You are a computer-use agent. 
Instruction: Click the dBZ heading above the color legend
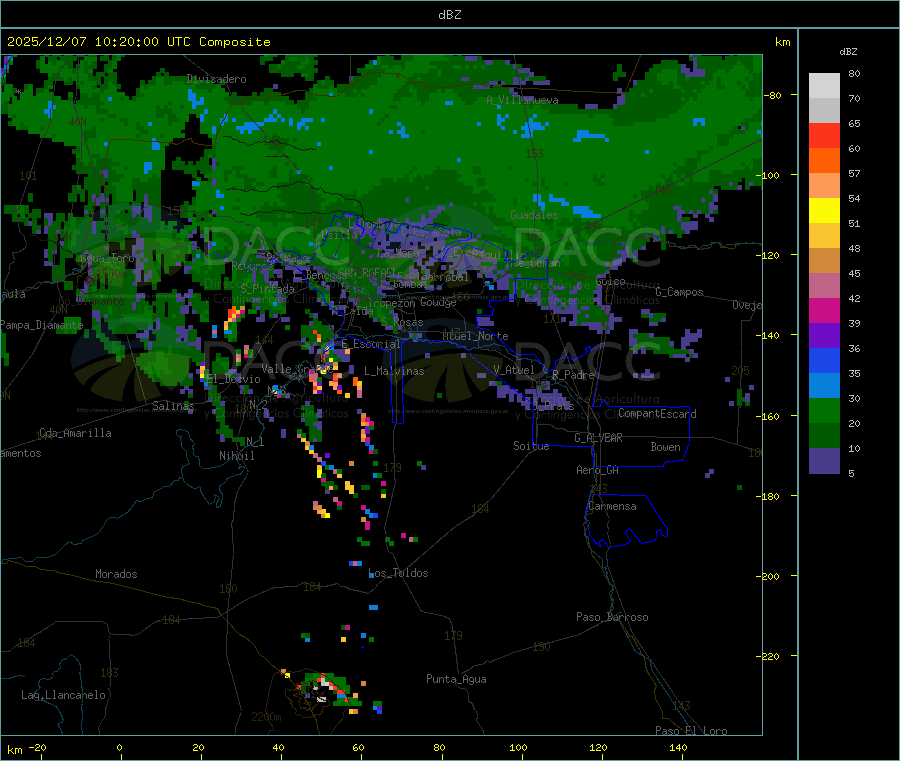(x=848, y=52)
